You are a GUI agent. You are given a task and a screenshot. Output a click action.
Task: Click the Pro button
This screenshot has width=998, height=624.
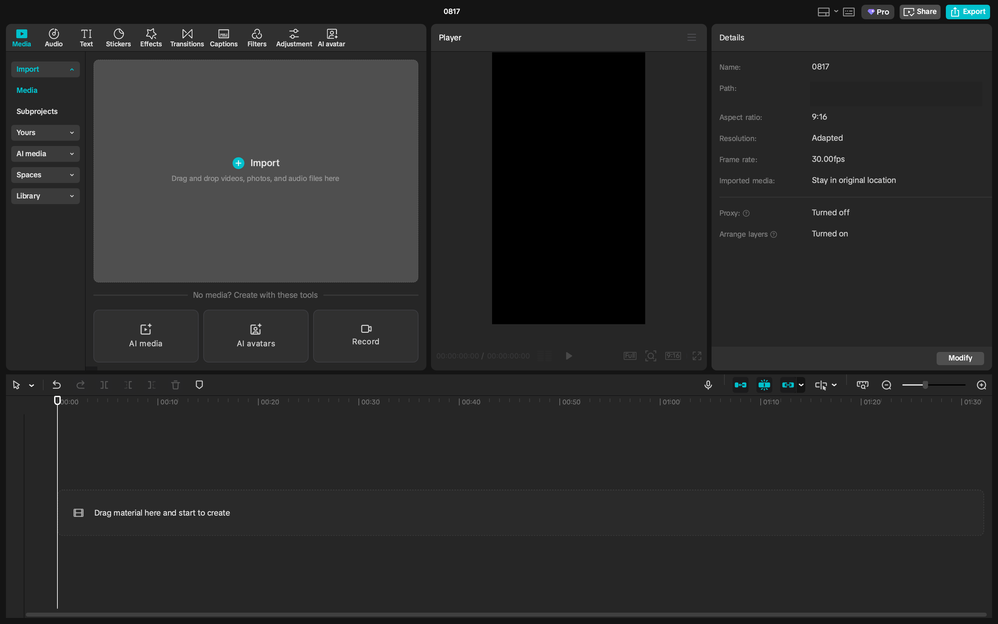[878, 11]
